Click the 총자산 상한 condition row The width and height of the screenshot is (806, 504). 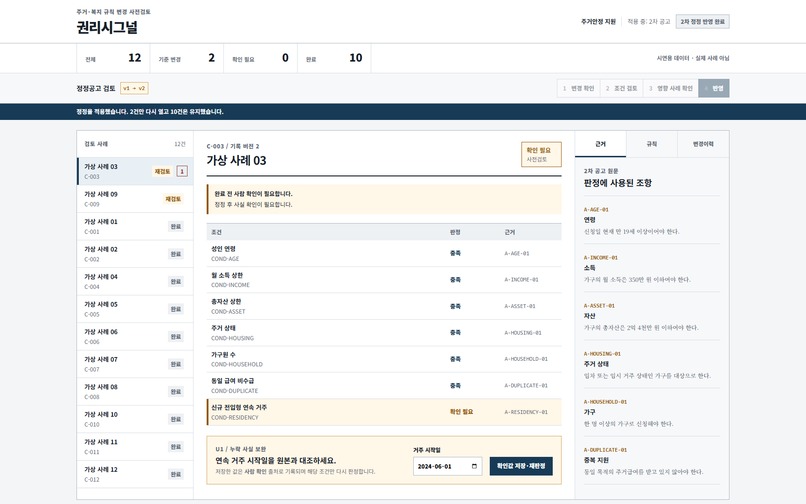click(383, 307)
